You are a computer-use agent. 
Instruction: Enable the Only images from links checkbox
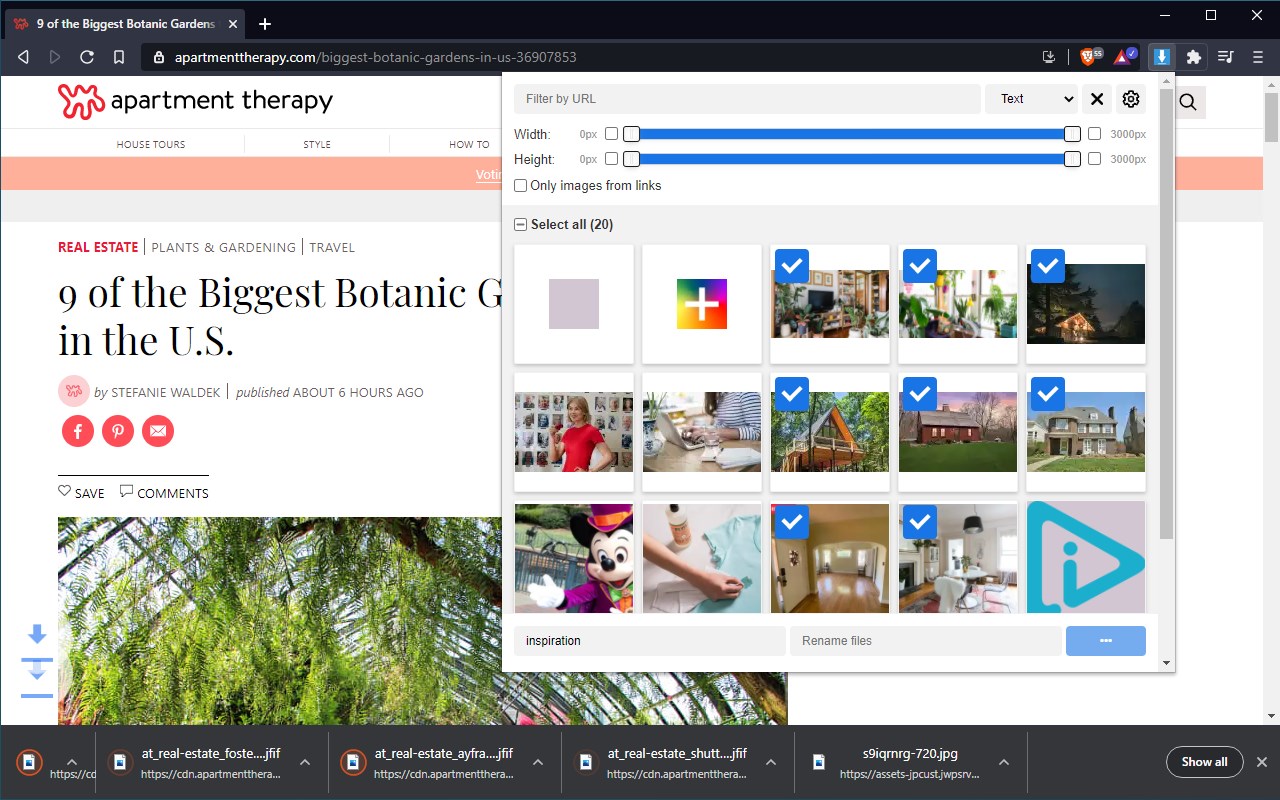click(520, 185)
